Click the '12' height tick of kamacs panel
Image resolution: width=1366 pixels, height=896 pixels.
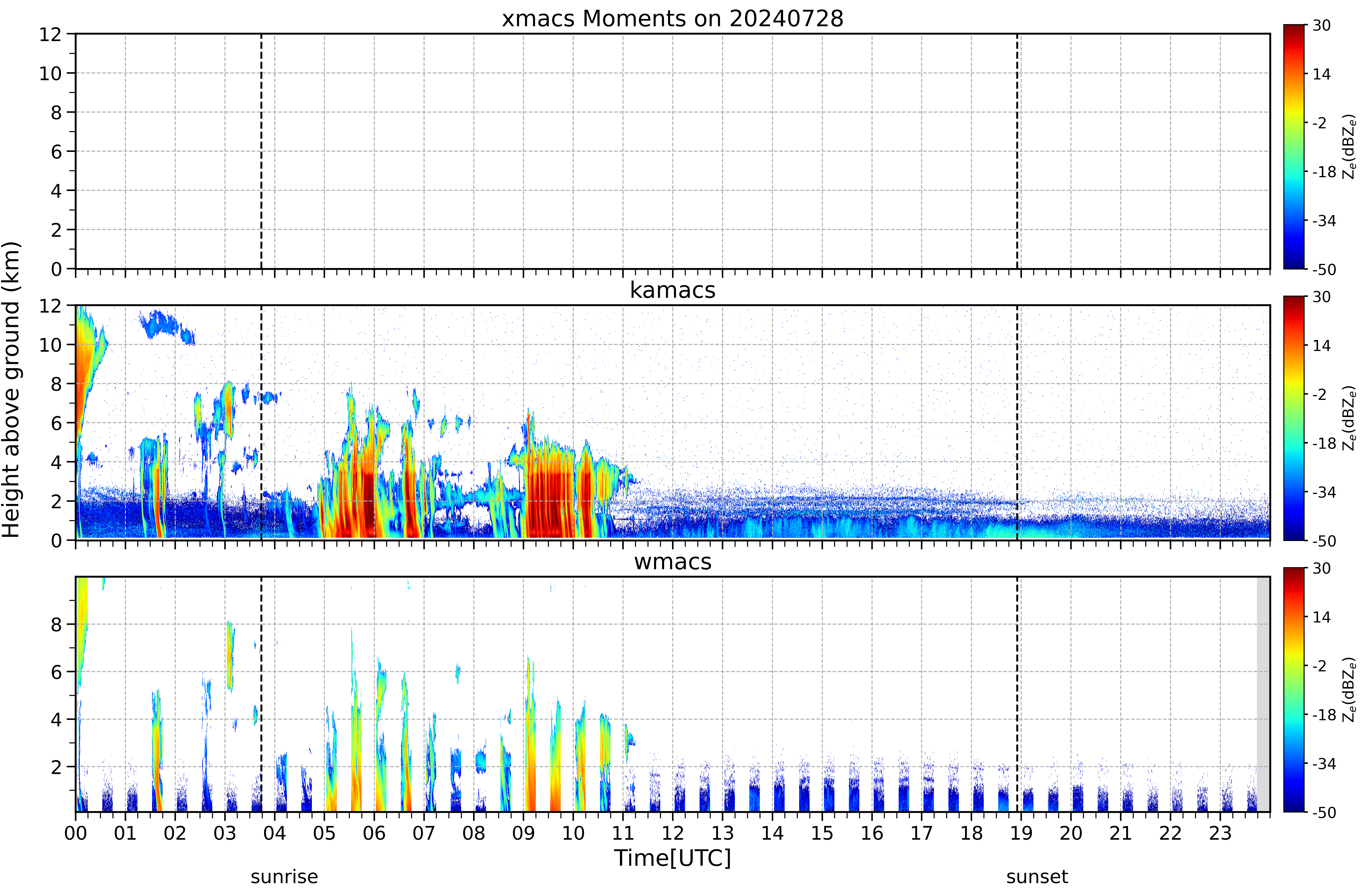pyautogui.click(x=50, y=306)
